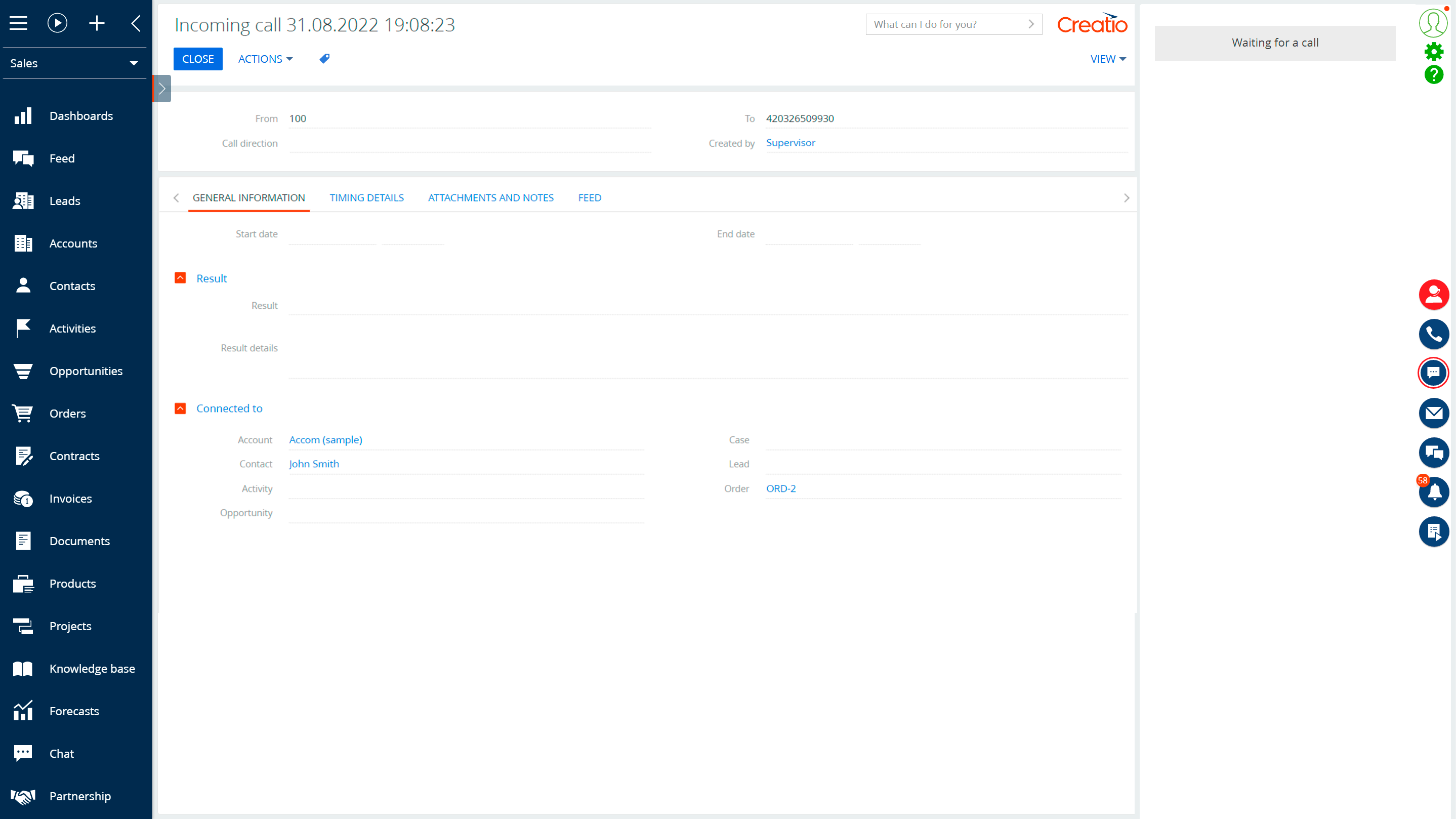Open the green help question icon

click(x=1433, y=74)
